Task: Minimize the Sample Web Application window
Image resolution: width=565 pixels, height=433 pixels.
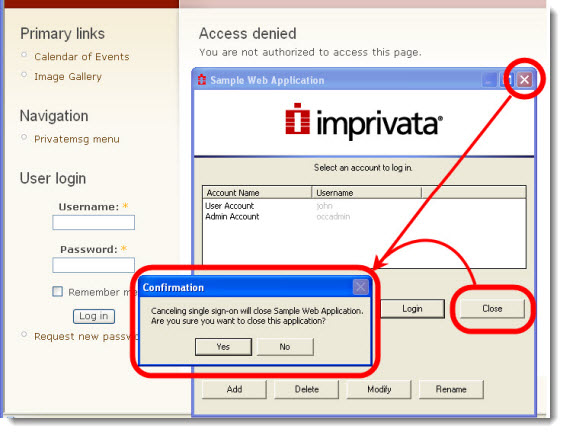Action: click(x=489, y=80)
